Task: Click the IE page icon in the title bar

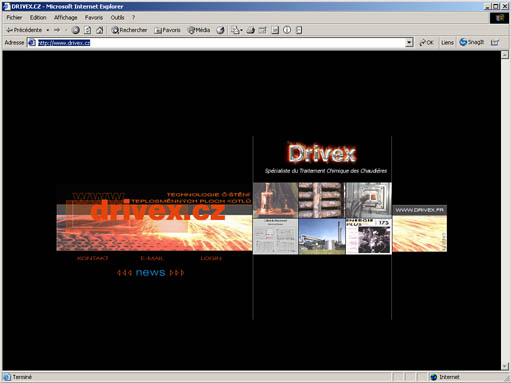Action: tap(6, 6)
